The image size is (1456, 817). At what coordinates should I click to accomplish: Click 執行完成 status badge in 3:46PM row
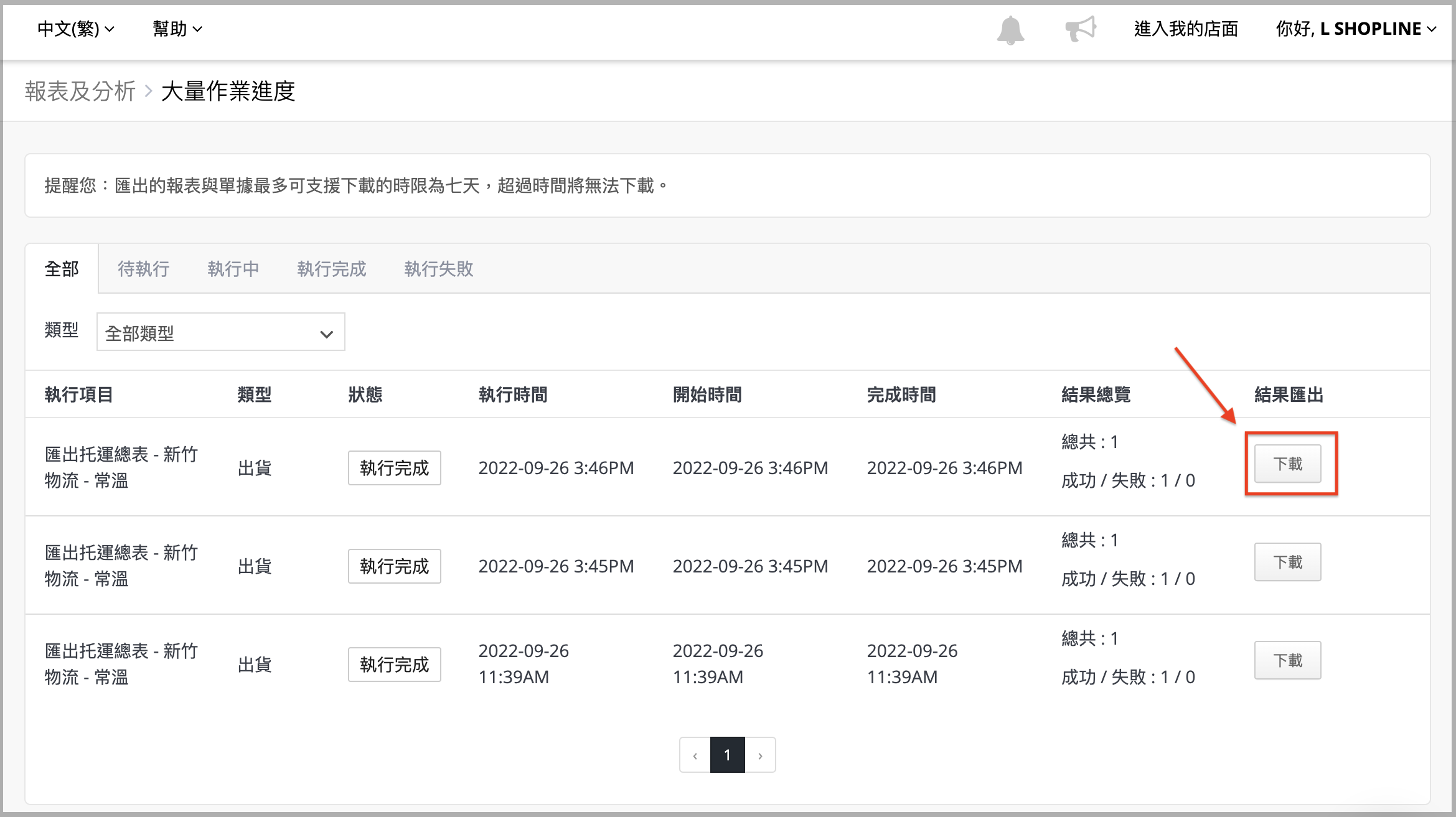coord(395,468)
